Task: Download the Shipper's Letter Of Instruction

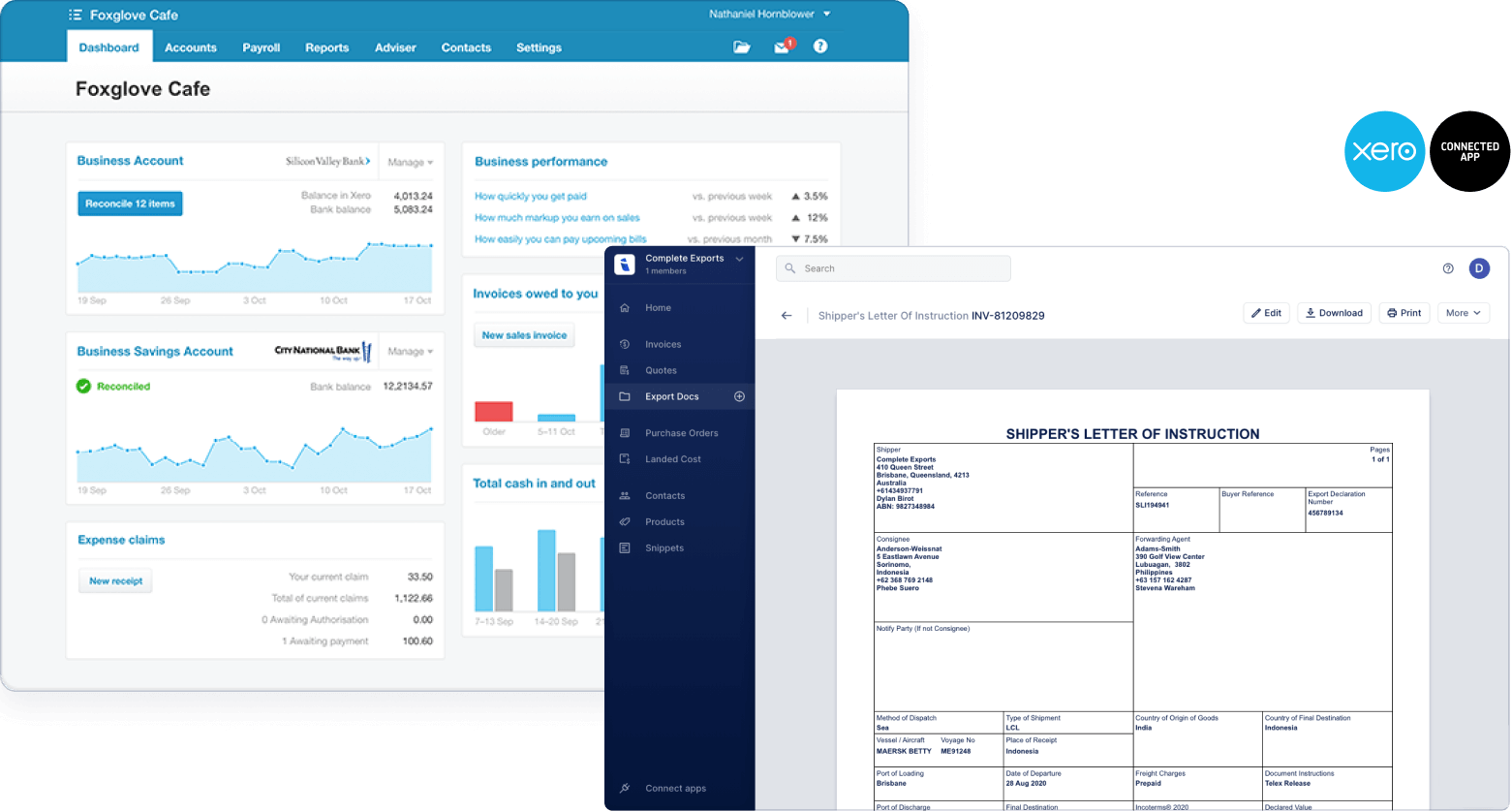Action: [x=1334, y=312]
